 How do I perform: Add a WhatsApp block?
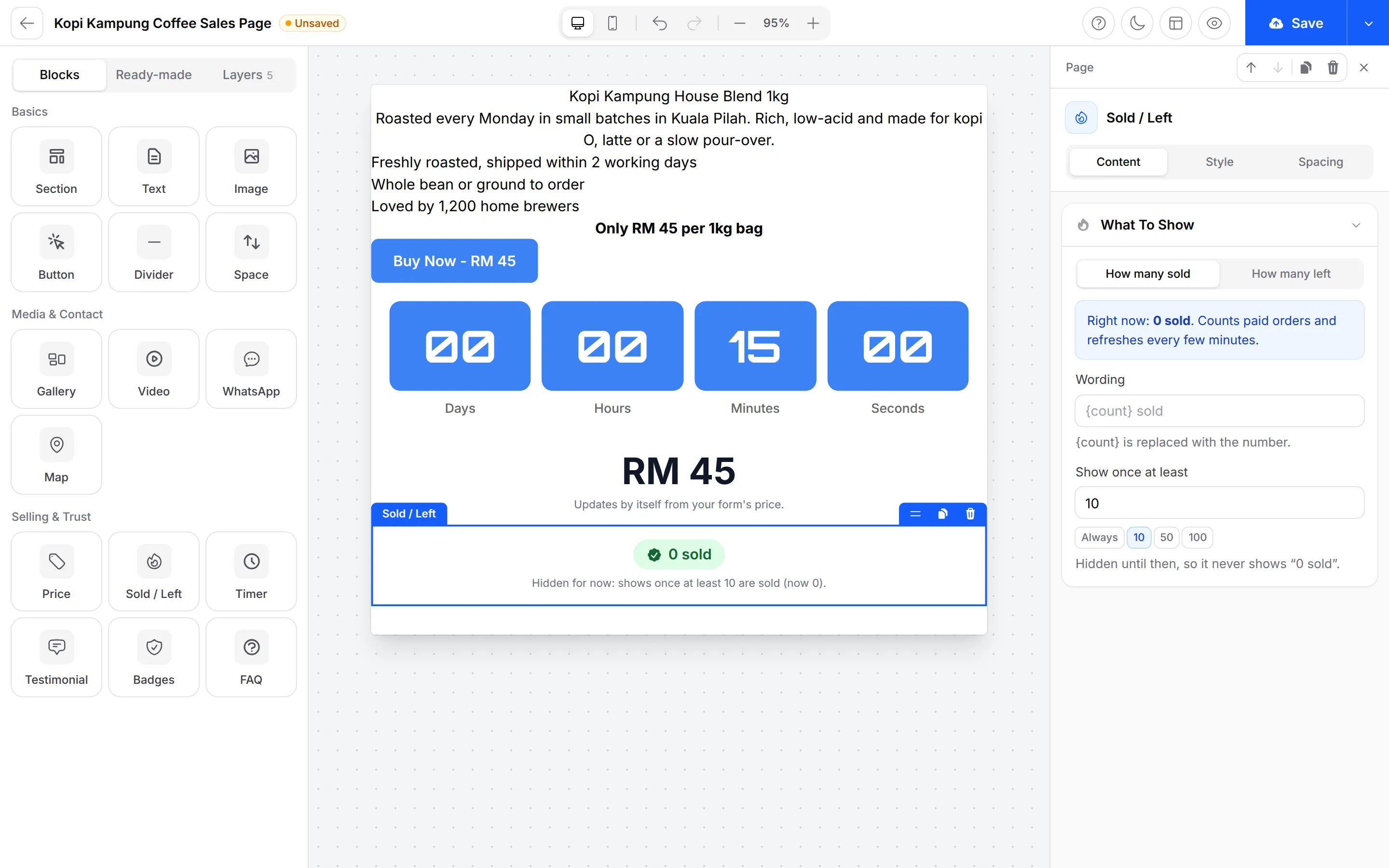point(251,369)
